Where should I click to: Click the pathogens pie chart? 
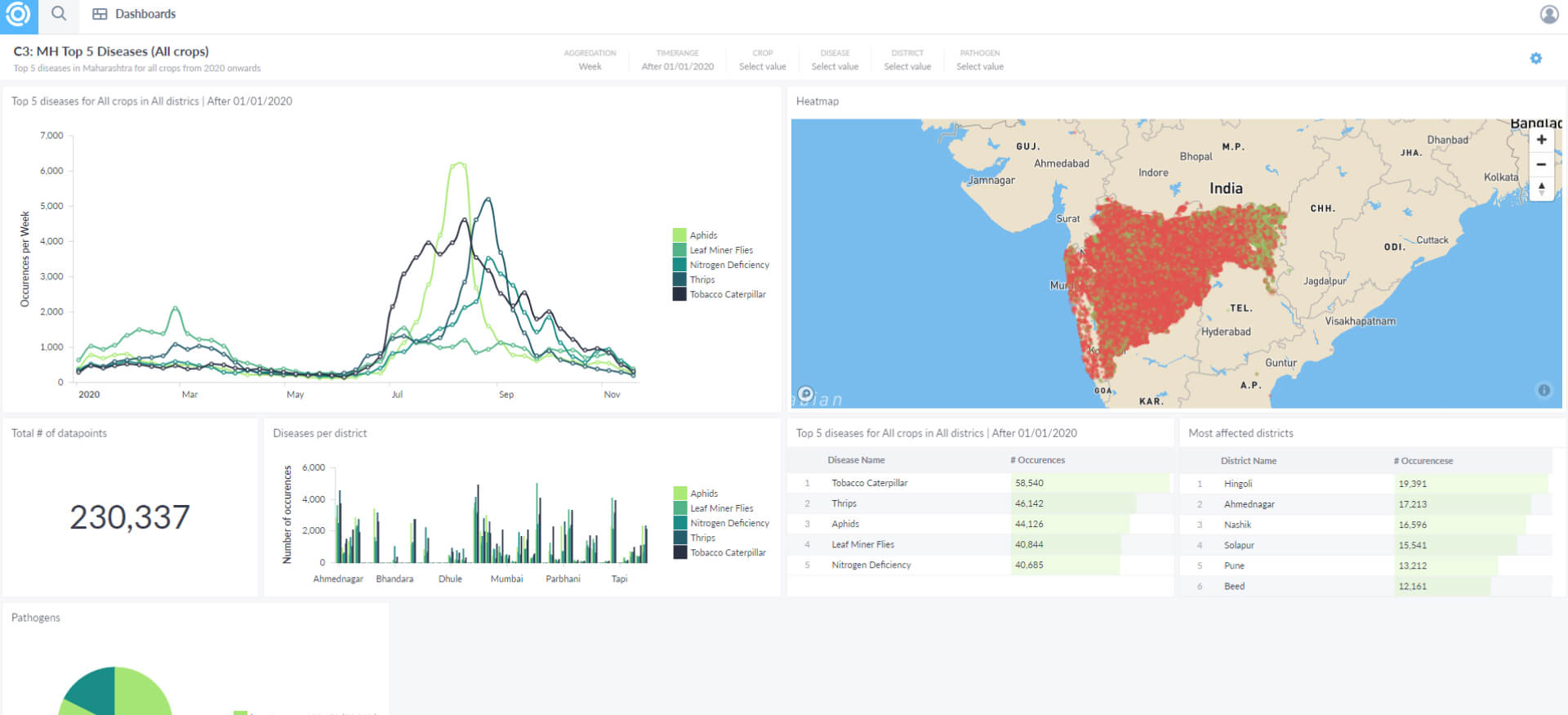[x=115, y=693]
